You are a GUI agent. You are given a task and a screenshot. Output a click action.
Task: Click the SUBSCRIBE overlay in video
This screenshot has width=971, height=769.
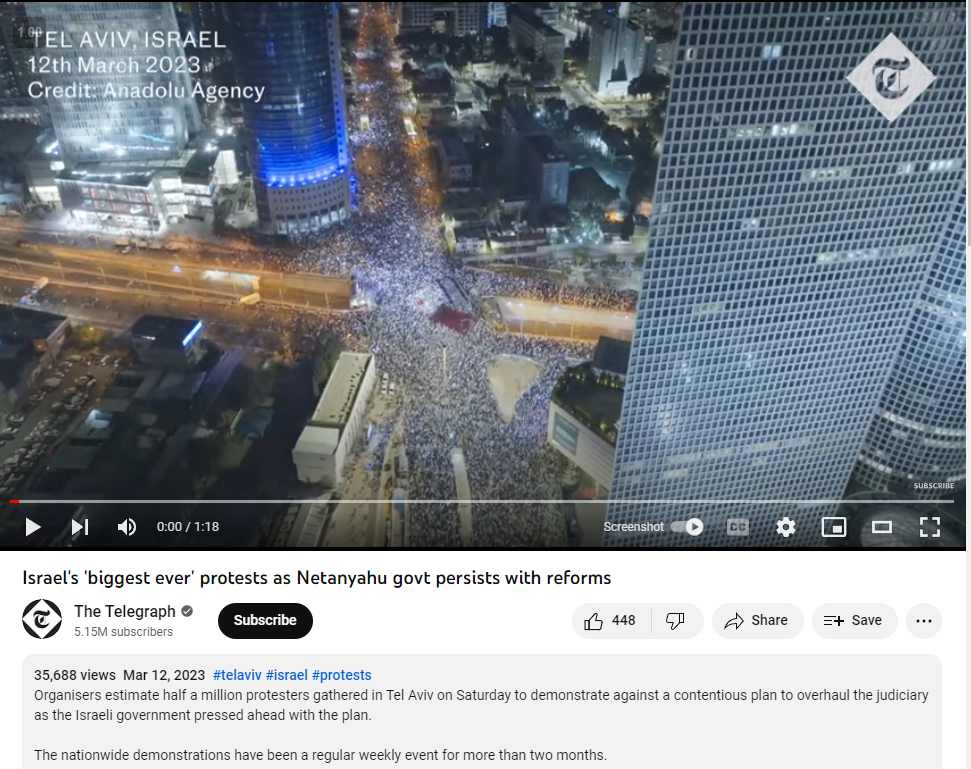coord(934,485)
